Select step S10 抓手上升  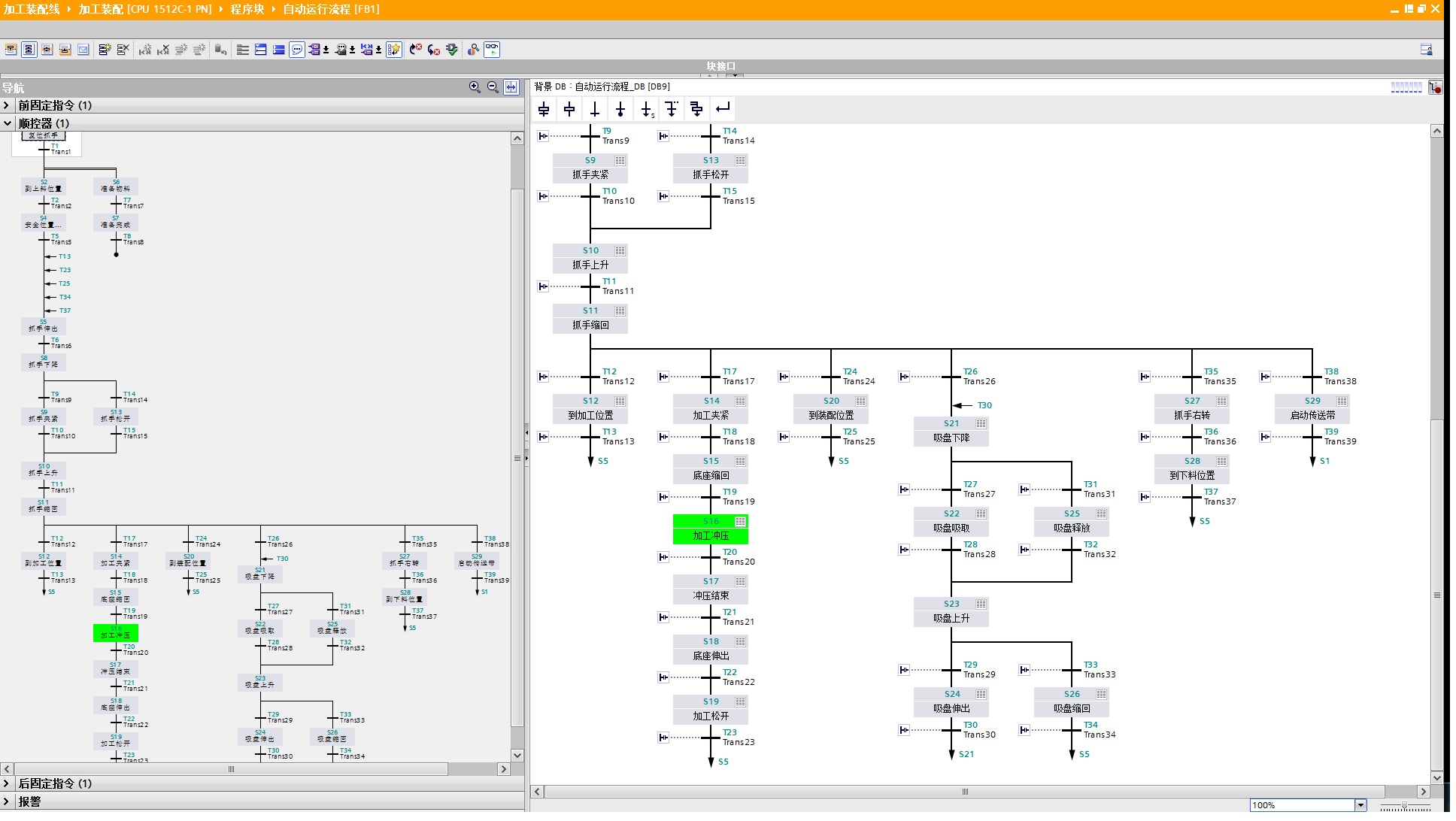[x=590, y=258]
